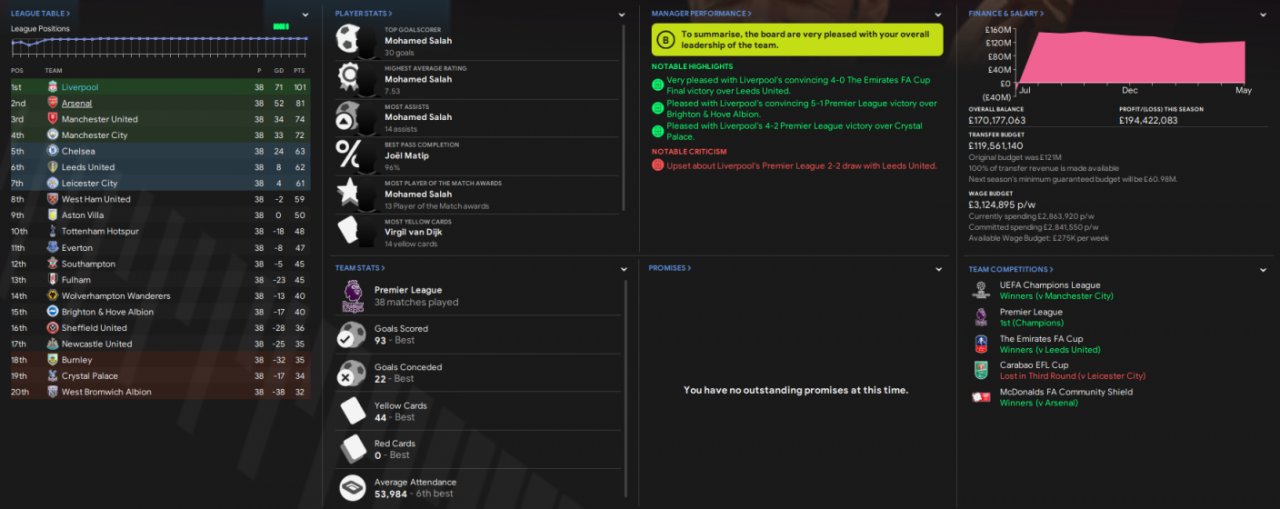Click the most yellow cards card icon
Viewport: 1280px width, 509px height.
[x=349, y=232]
